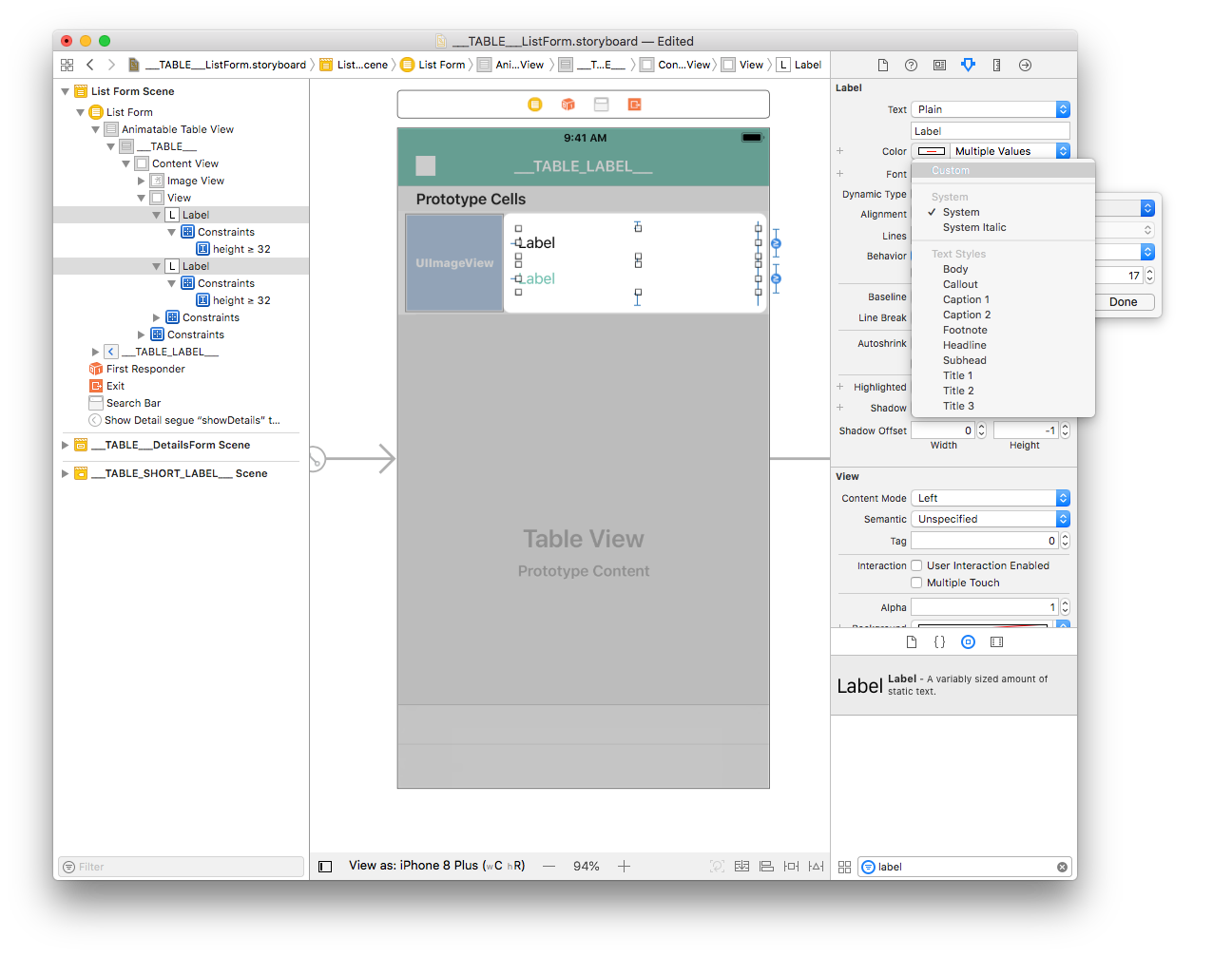1232x956 pixels.
Task: Show the Media library
Action: click(996, 642)
